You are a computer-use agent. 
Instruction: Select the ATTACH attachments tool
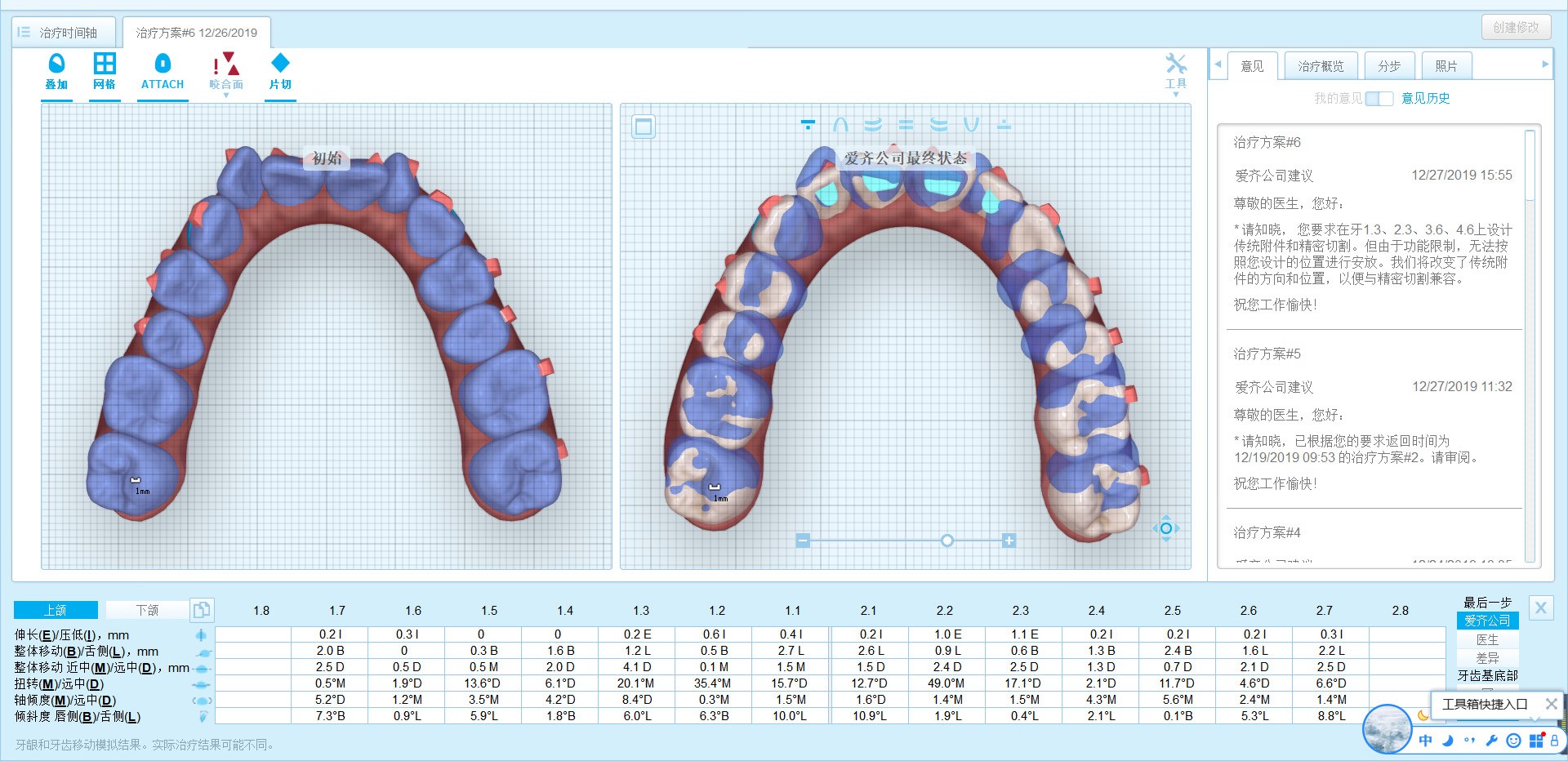pyautogui.click(x=163, y=71)
